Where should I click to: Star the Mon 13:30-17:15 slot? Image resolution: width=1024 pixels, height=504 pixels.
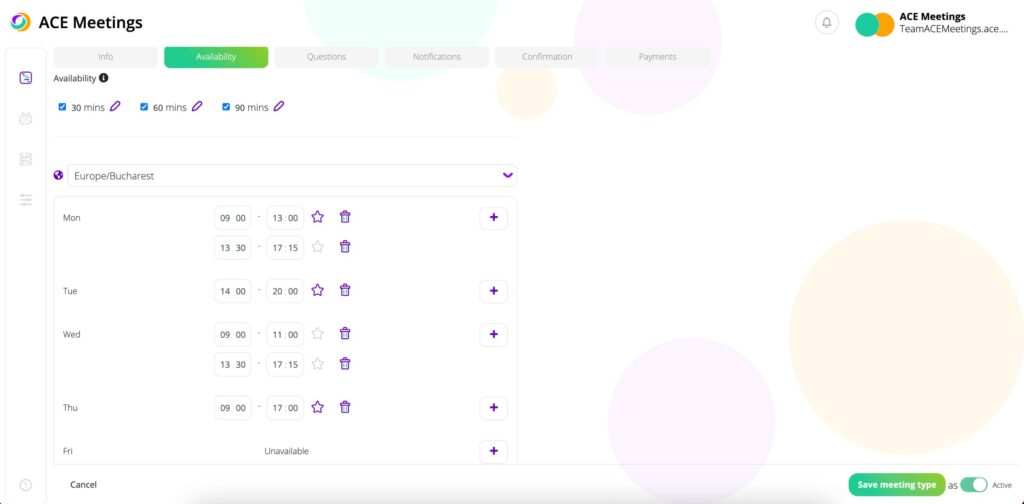point(317,247)
